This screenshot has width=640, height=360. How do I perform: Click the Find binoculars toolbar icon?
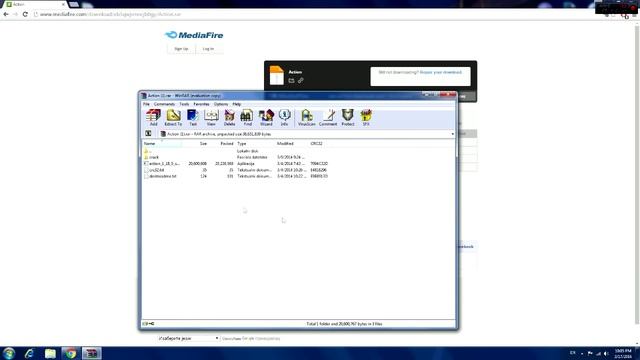click(x=247, y=118)
